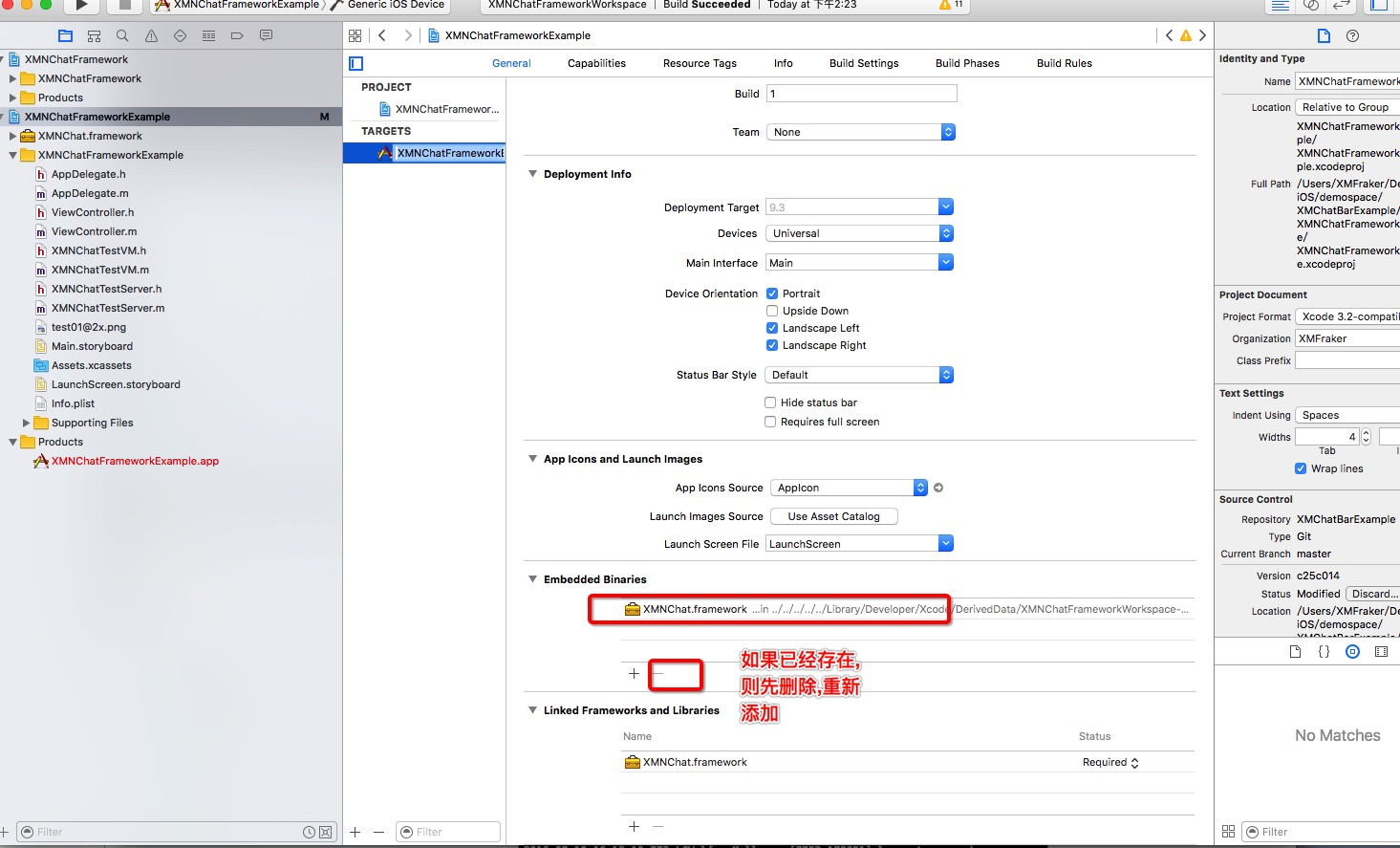Click the Discard button in Source Control
Viewport: 1400px width, 848px height.
(x=1373, y=594)
